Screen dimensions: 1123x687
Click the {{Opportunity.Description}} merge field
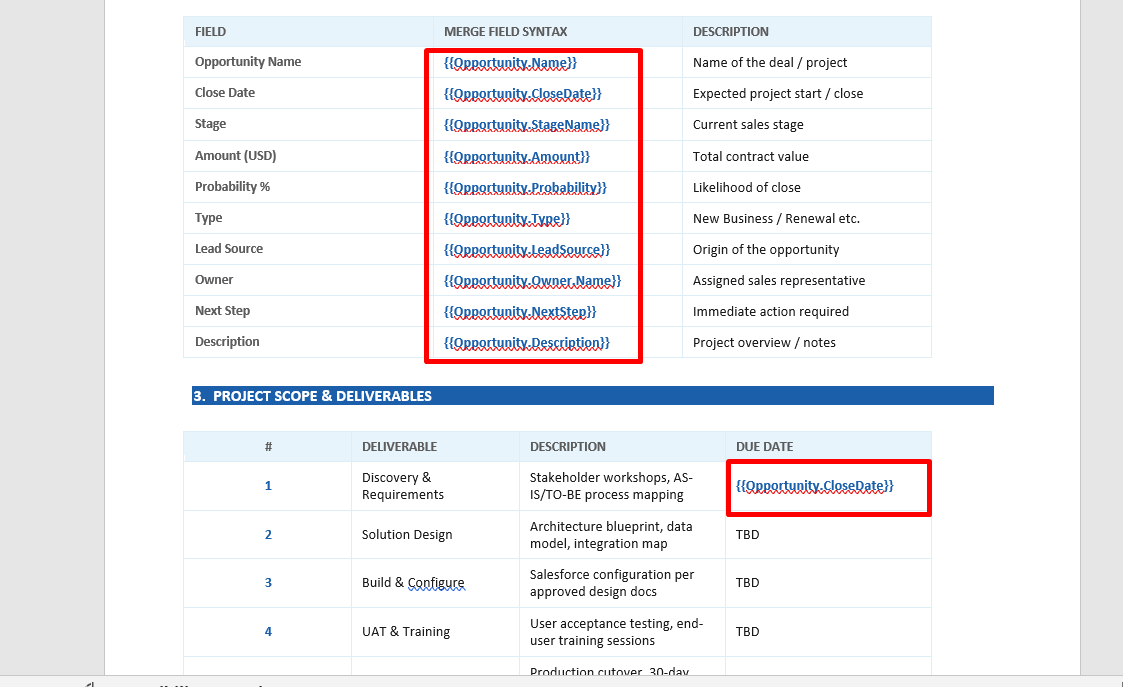(x=526, y=342)
